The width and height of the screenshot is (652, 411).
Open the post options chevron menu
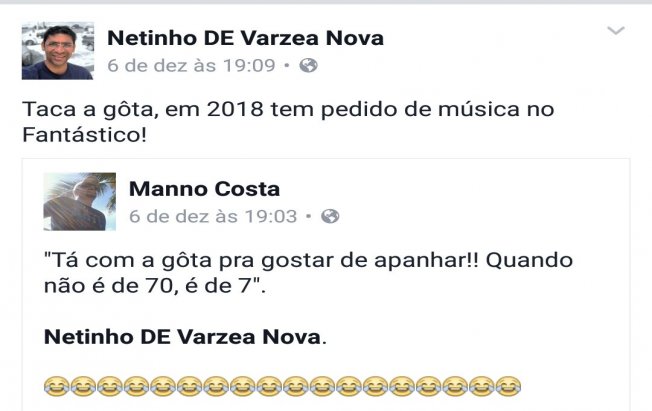point(616,32)
